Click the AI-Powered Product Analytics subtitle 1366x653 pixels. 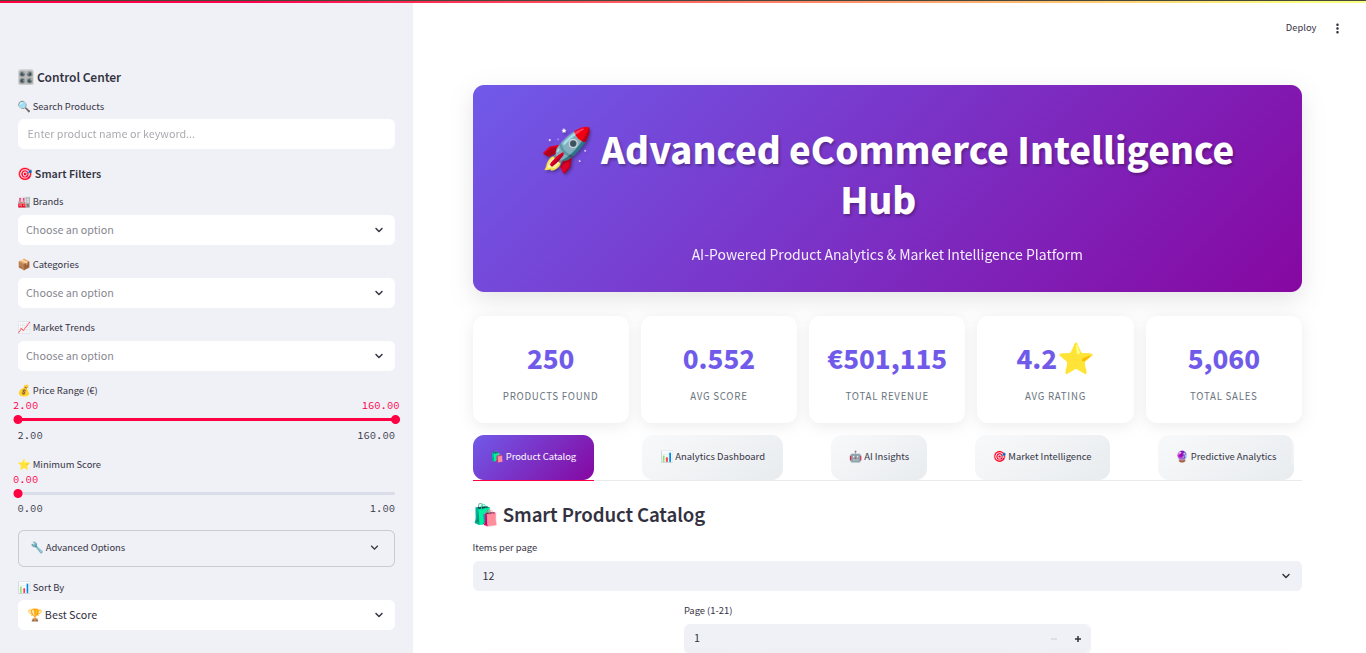[x=887, y=255]
